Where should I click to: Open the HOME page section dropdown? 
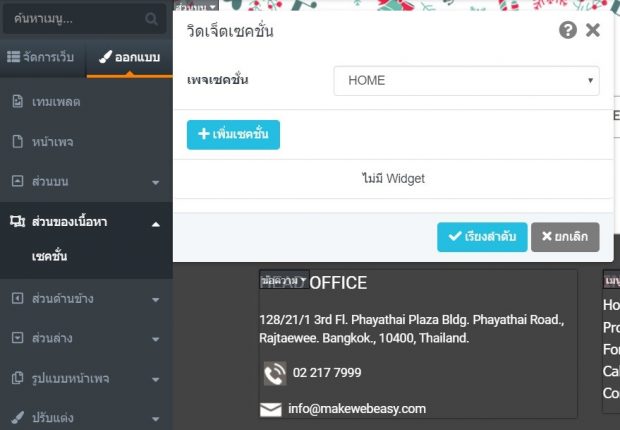point(467,81)
